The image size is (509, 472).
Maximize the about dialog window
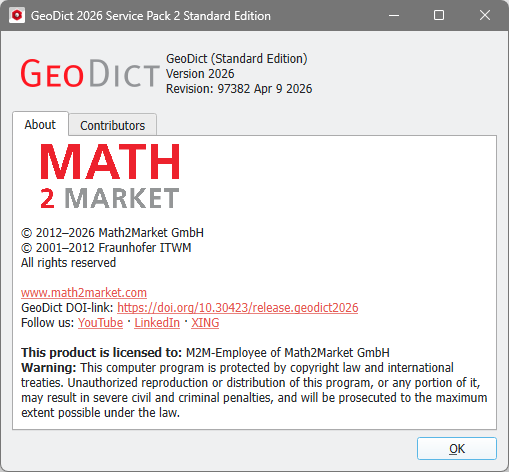point(439,15)
